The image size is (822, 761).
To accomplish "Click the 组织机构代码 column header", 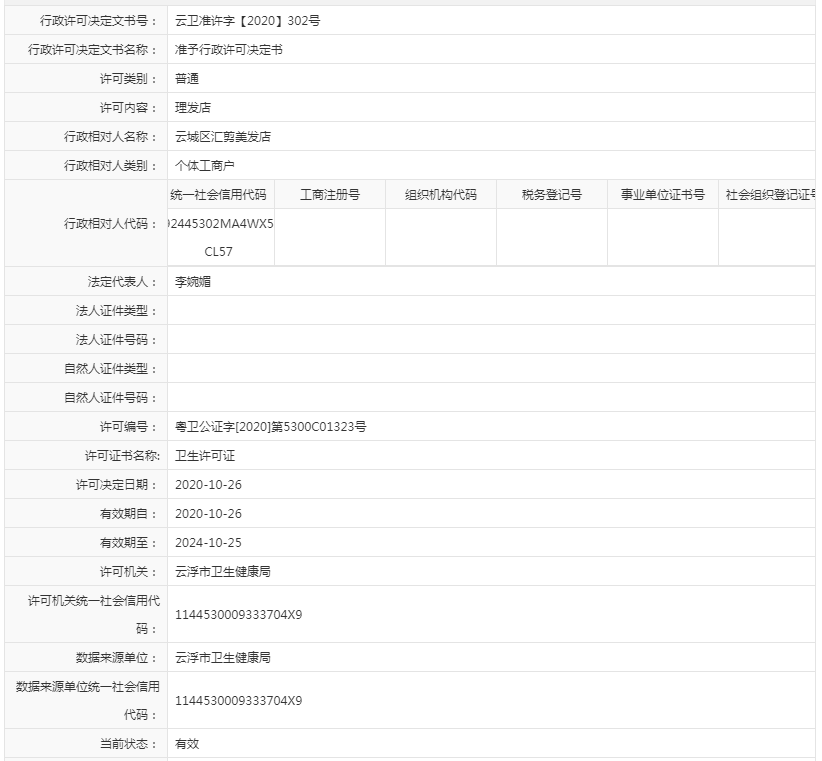I will pyautogui.click(x=441, y=195).
